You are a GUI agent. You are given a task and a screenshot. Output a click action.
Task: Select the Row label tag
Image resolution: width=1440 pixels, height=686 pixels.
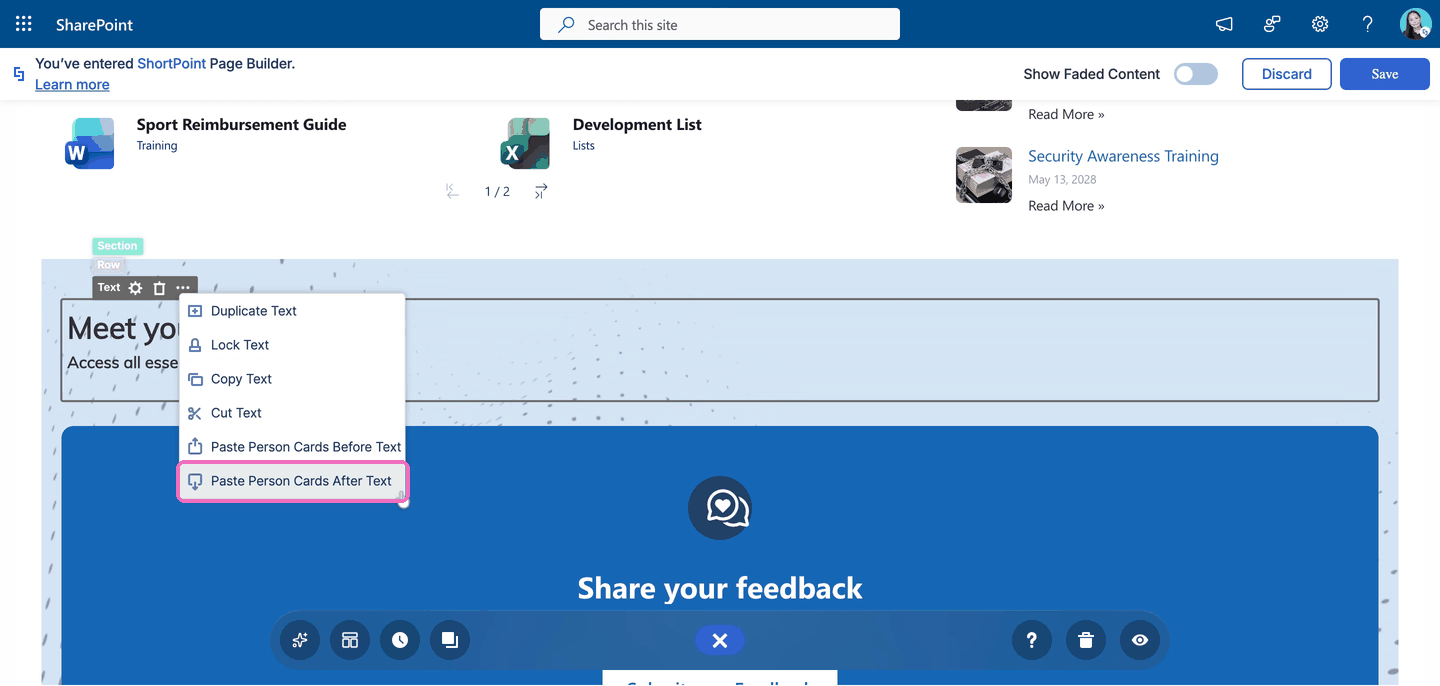point(109,265)
